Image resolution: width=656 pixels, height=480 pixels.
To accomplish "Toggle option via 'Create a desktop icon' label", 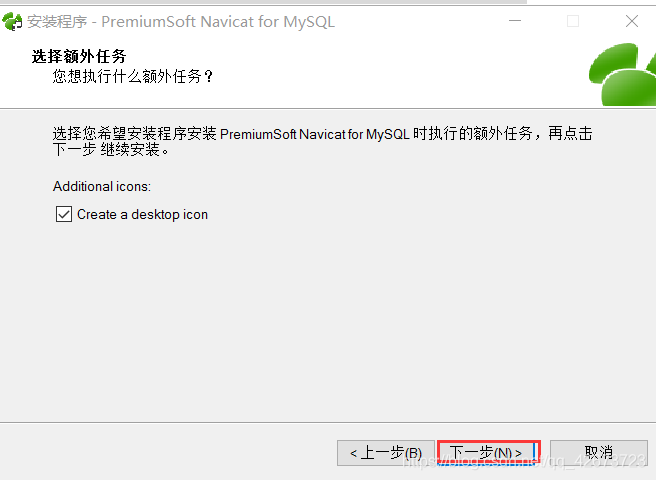I will (x=142, y=214).
